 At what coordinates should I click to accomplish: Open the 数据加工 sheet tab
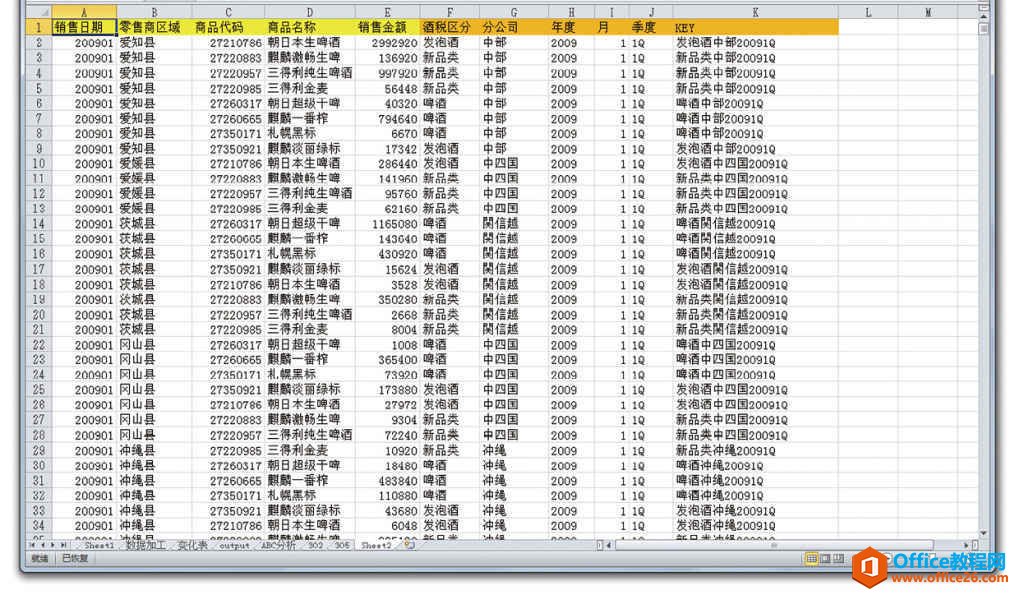[146, 546]
